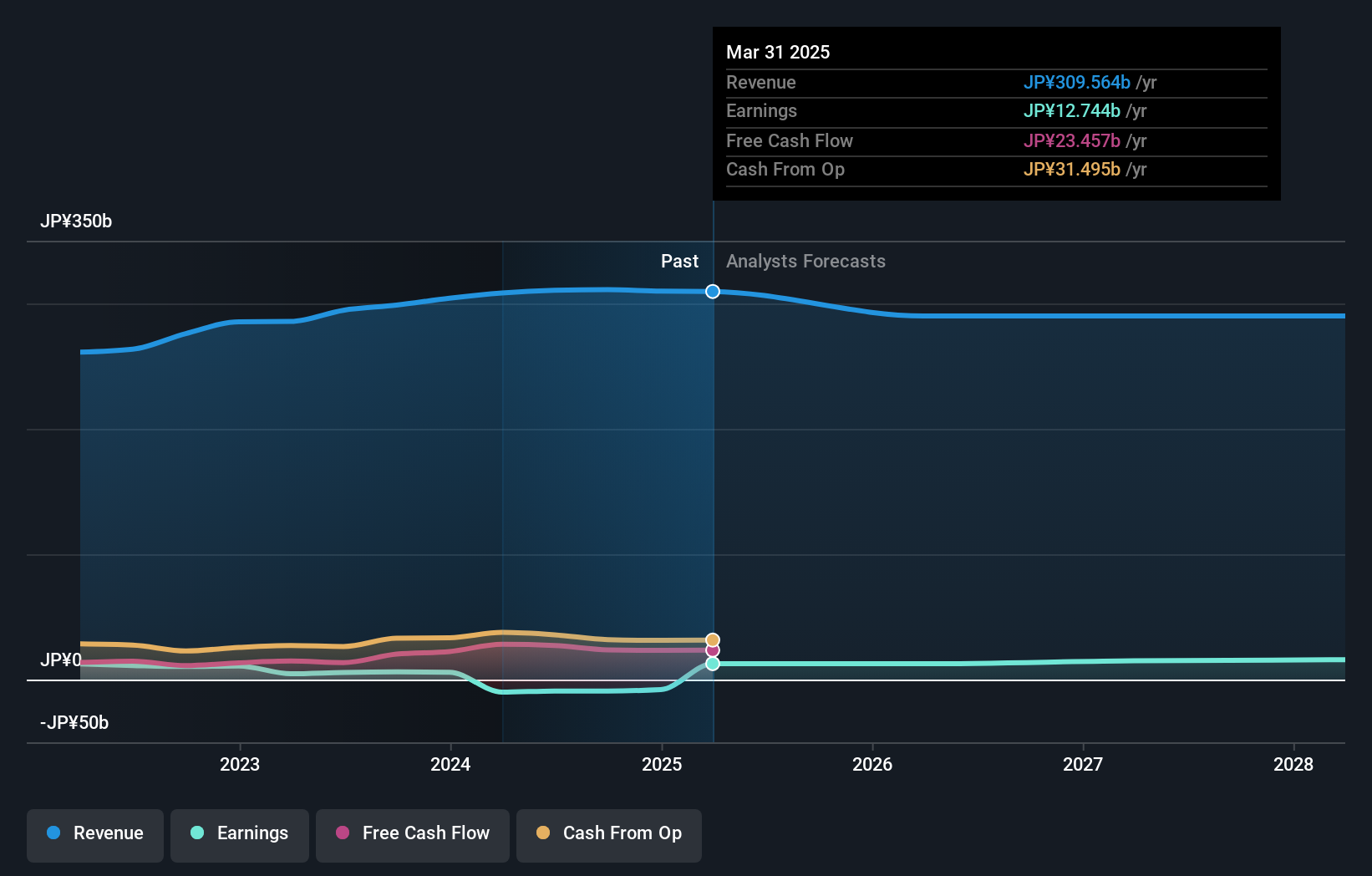Click the JP¥0 y-axis label
This screenshot has width=1372, height=876.
pos(61,660)
